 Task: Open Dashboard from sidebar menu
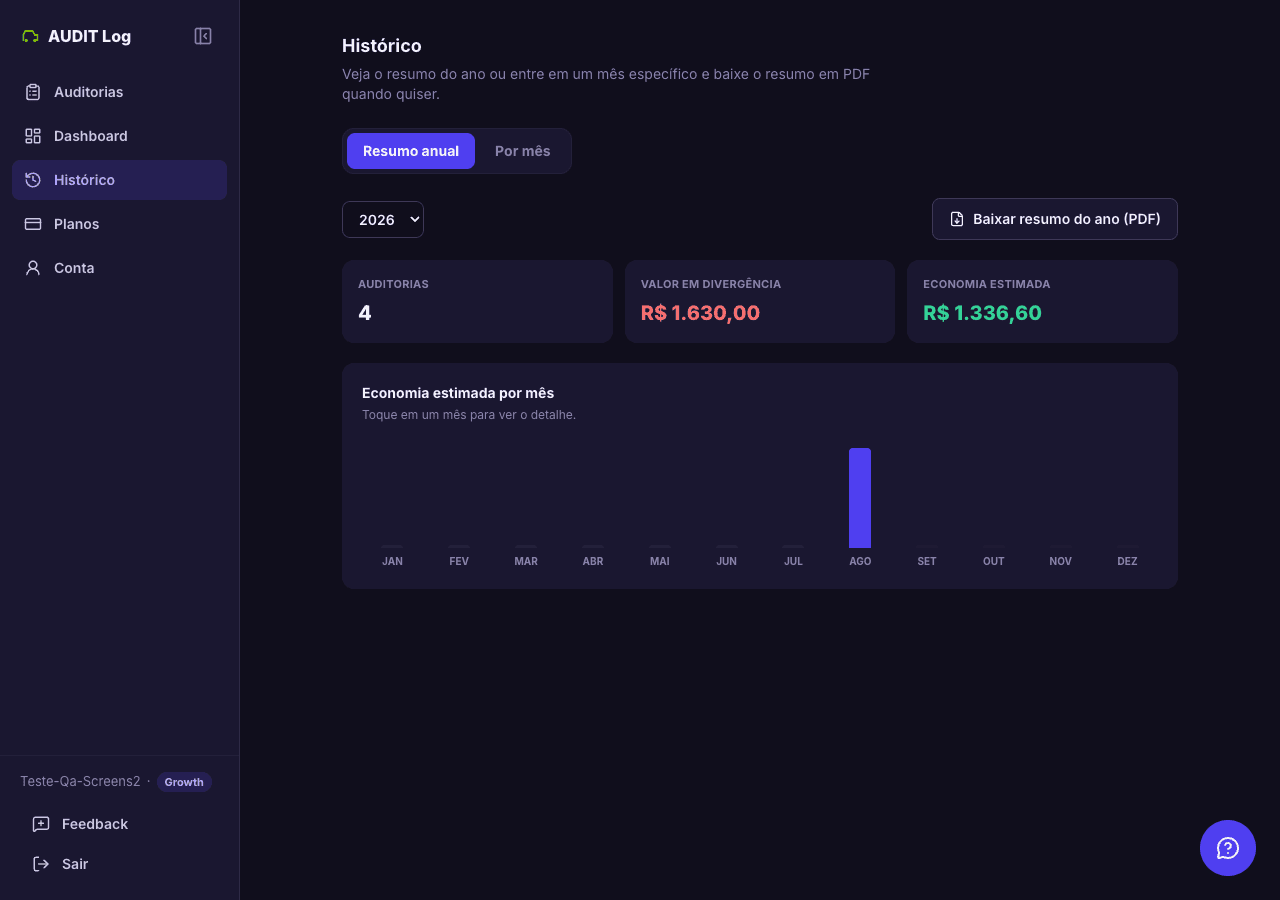(120, 136)
